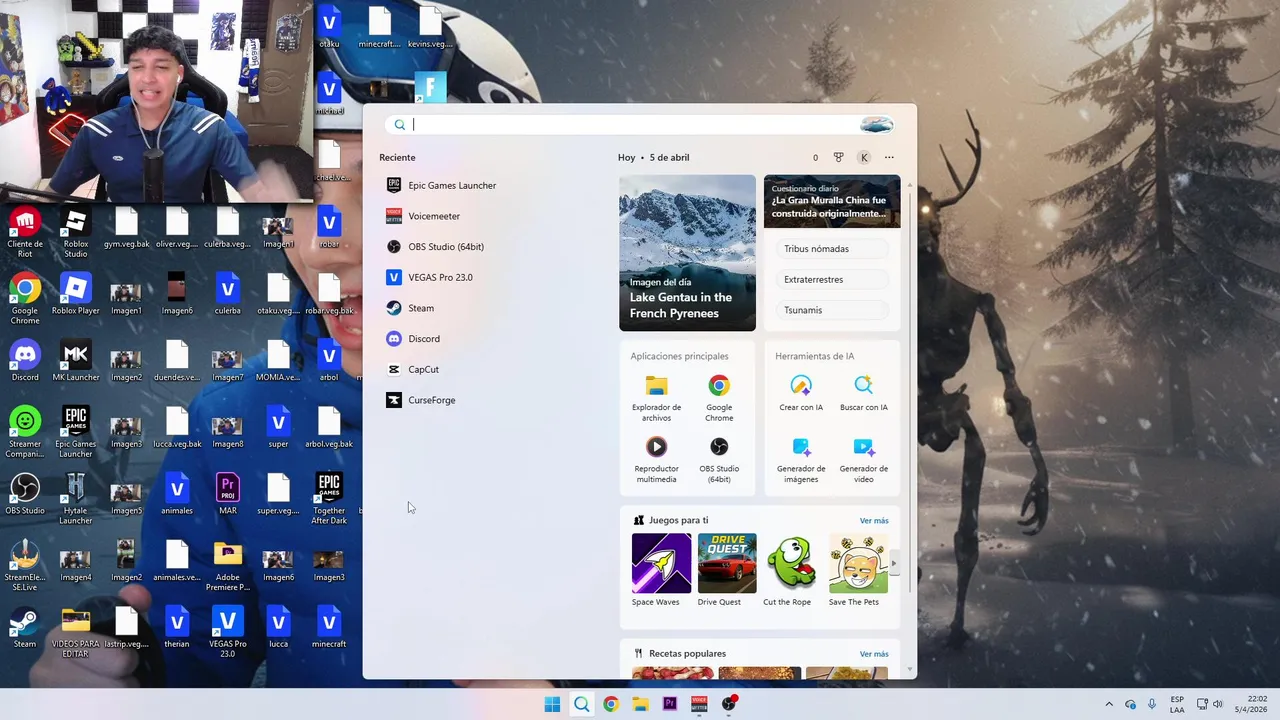1280x720 pixels.
Task: Switch to Voicemeeter on the taskbar
Action: [x=699, y=704]
